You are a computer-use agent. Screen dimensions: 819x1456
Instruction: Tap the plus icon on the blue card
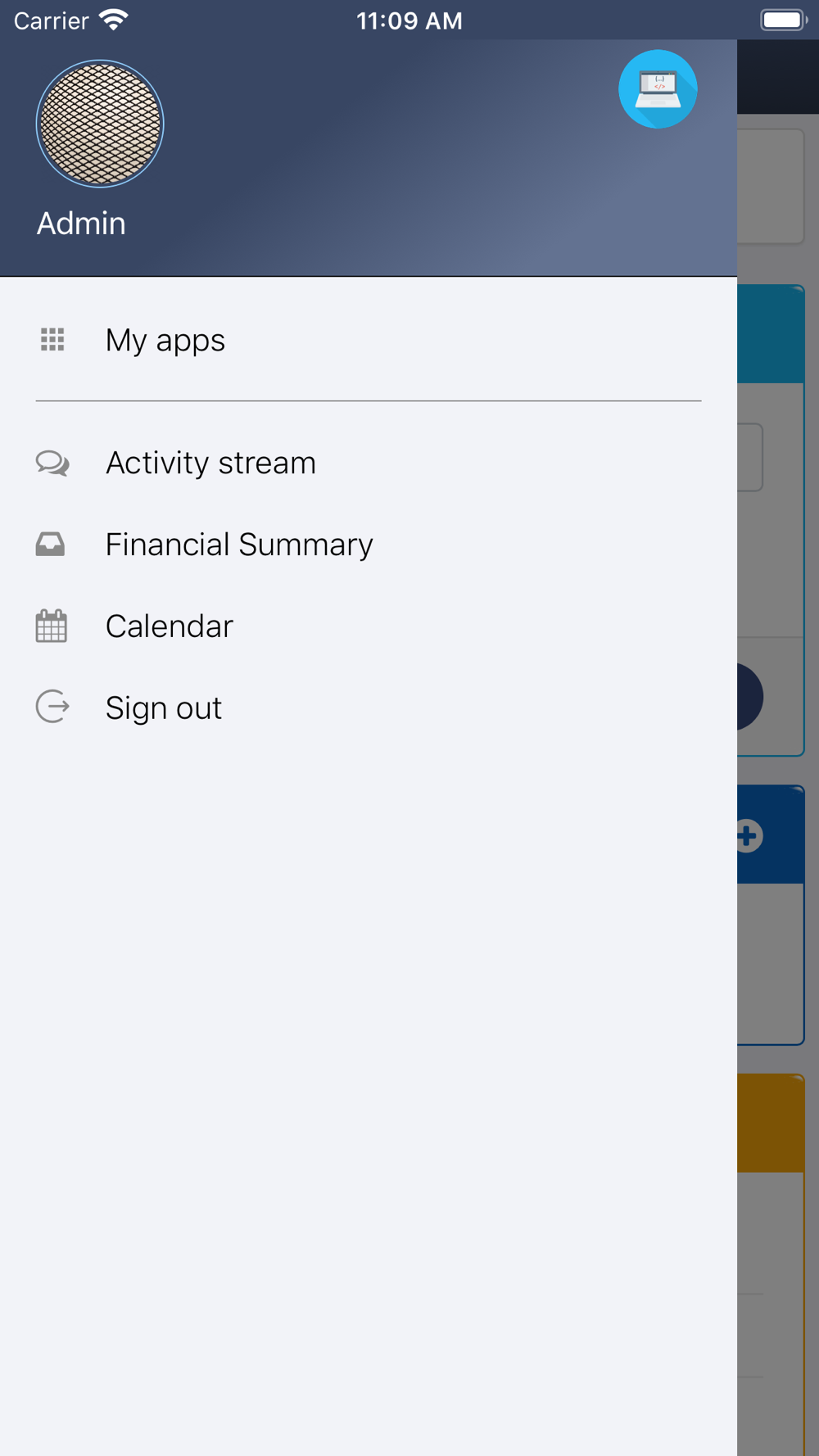pos(749,836)
